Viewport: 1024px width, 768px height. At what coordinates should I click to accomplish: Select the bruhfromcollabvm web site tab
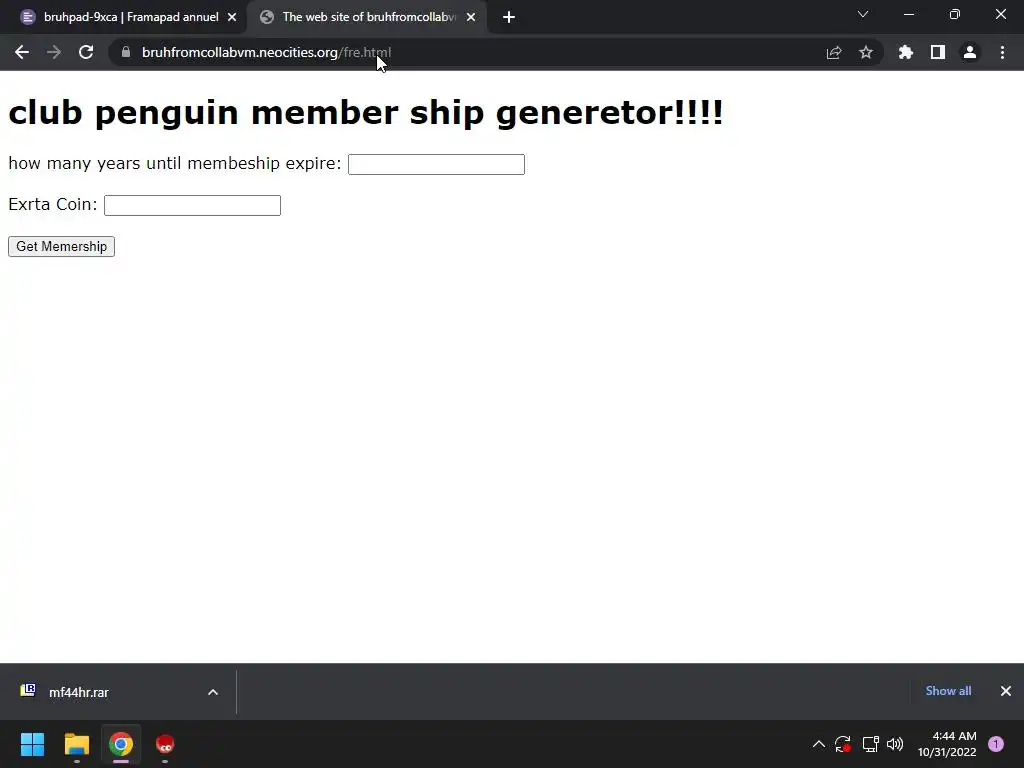pos(369,18)
